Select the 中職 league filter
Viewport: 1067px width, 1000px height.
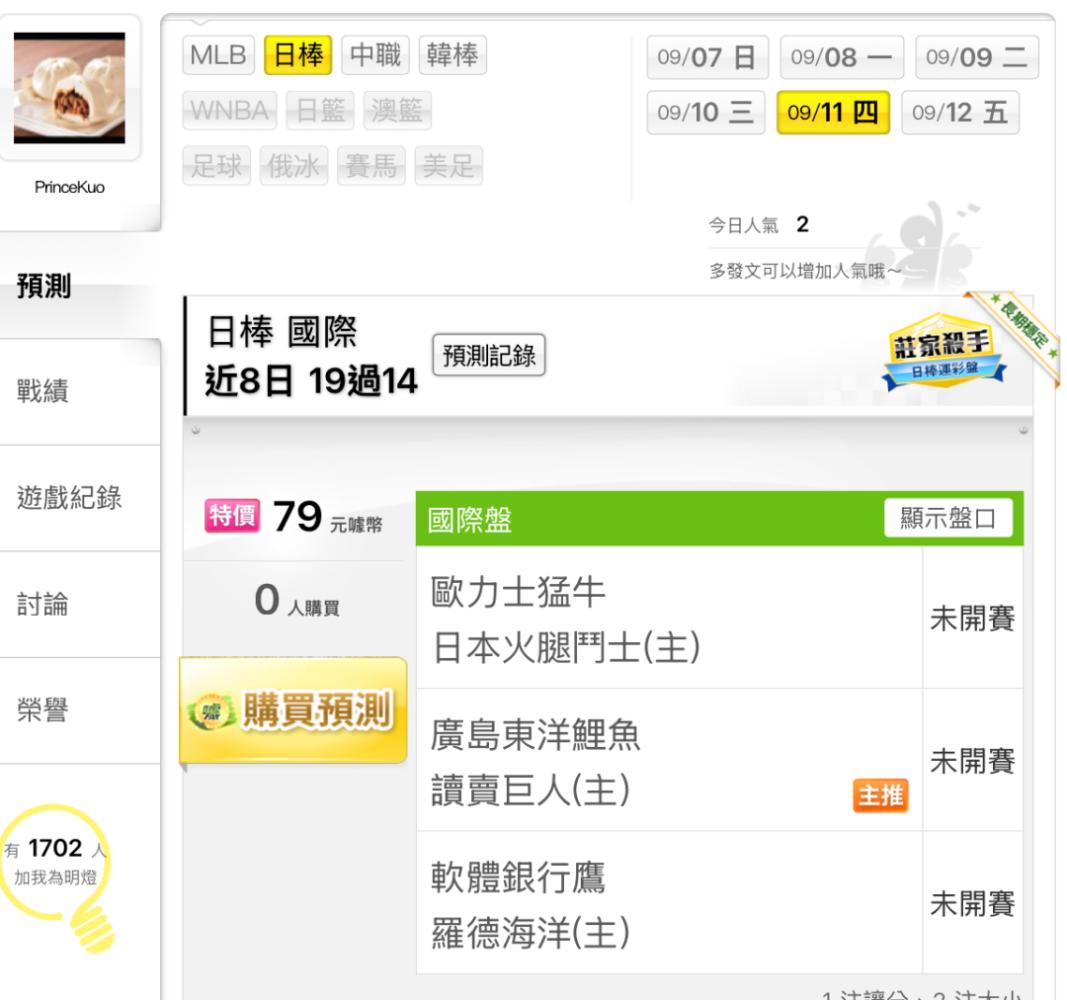pyautogui.click(x=375, y=55)
